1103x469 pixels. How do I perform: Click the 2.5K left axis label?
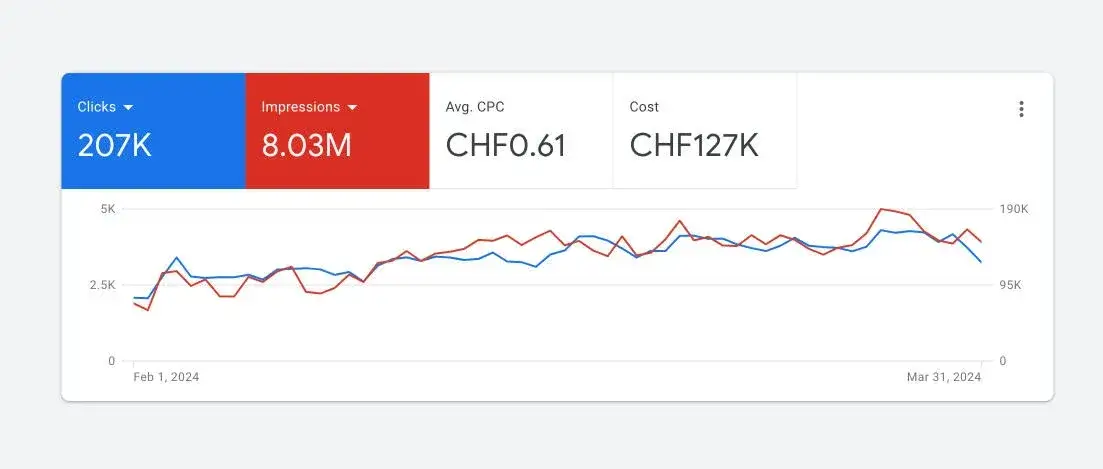[x=103, y=285]
